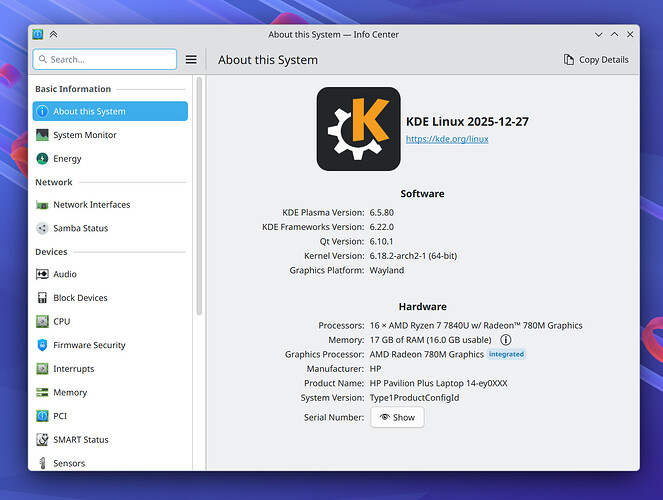This screenshot has height=500, width=663.
Task: Open Network Interfaces in sidebar
Action: [x=91, y=205]
